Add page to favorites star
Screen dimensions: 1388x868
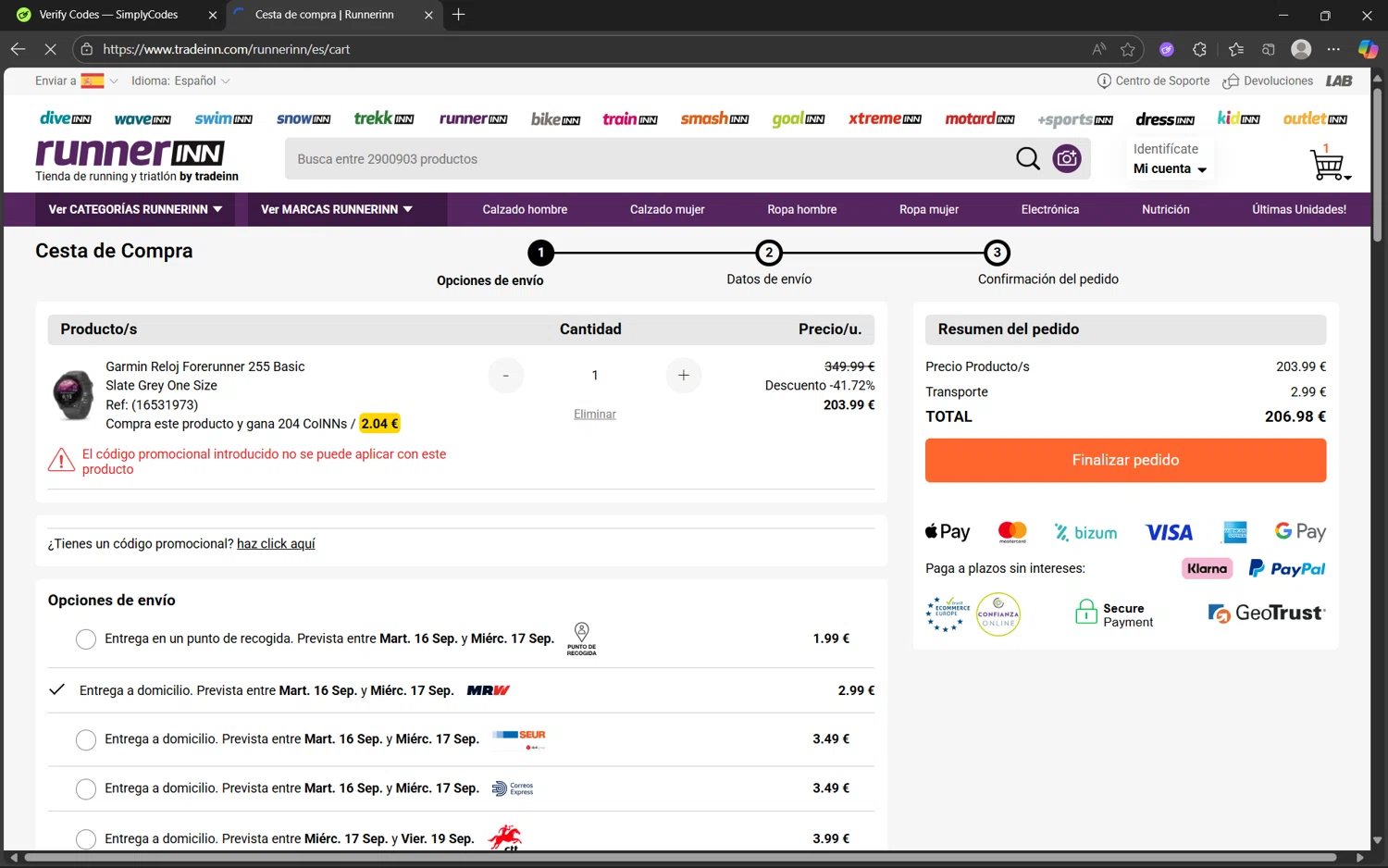[x=1127, y=49]
